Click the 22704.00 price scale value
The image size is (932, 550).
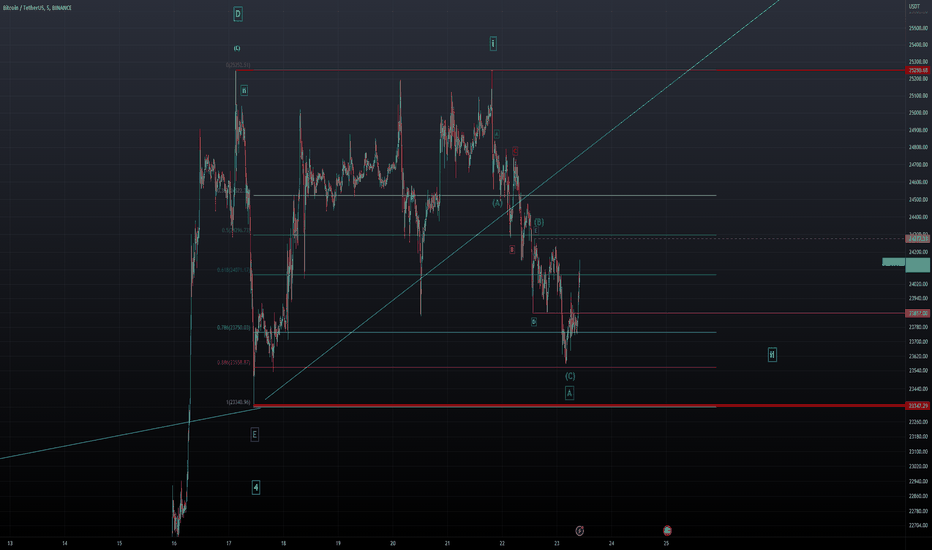[918, 526]
